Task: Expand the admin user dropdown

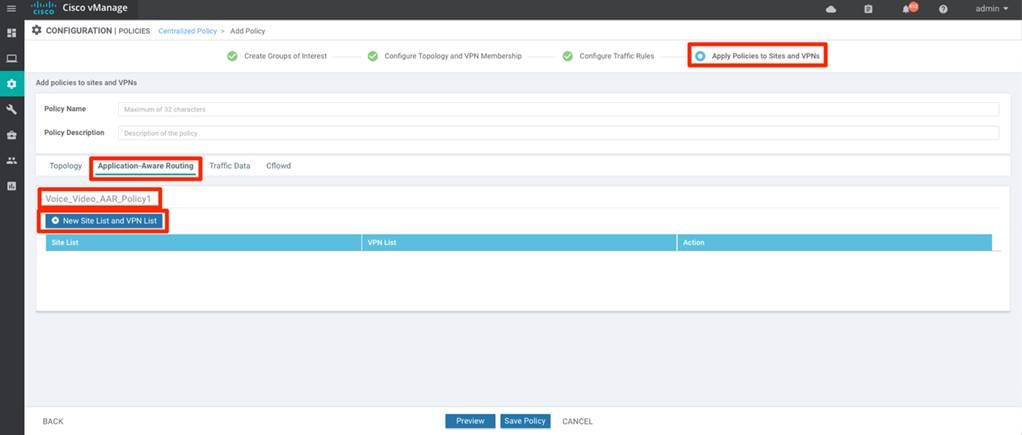Action: (x=991, y=9)
